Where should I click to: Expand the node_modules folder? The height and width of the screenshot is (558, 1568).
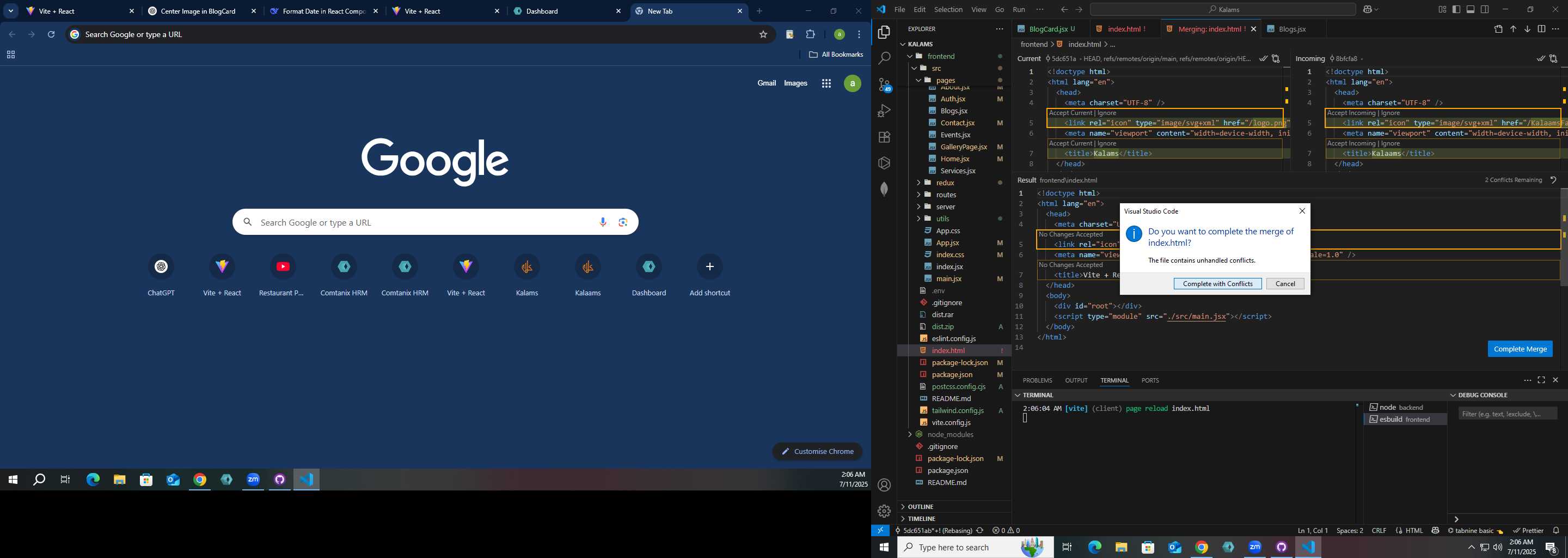910,434
